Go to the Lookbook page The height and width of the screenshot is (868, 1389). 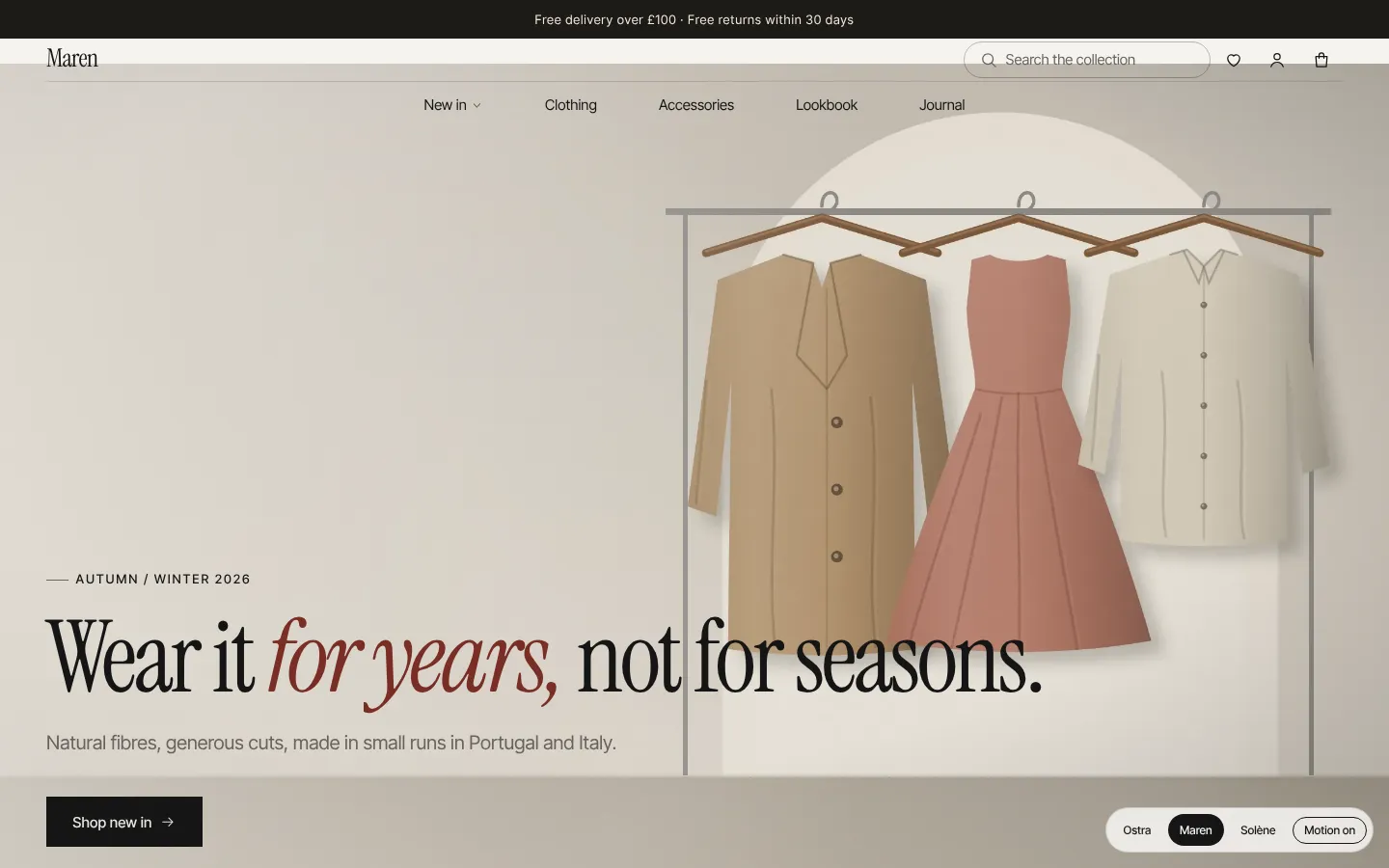pos(827,105)
